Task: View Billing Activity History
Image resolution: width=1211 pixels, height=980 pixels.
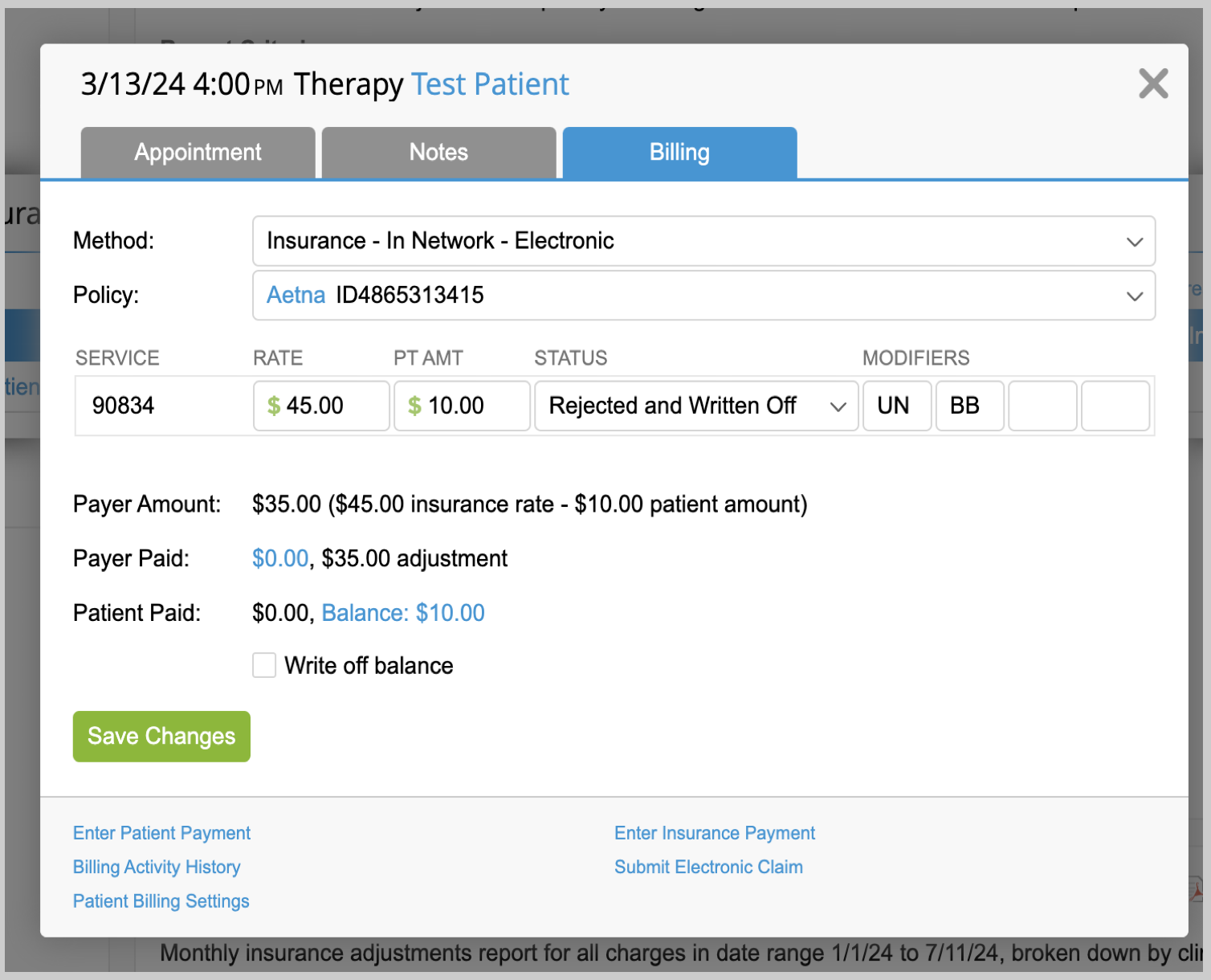Action: point(157,867)
